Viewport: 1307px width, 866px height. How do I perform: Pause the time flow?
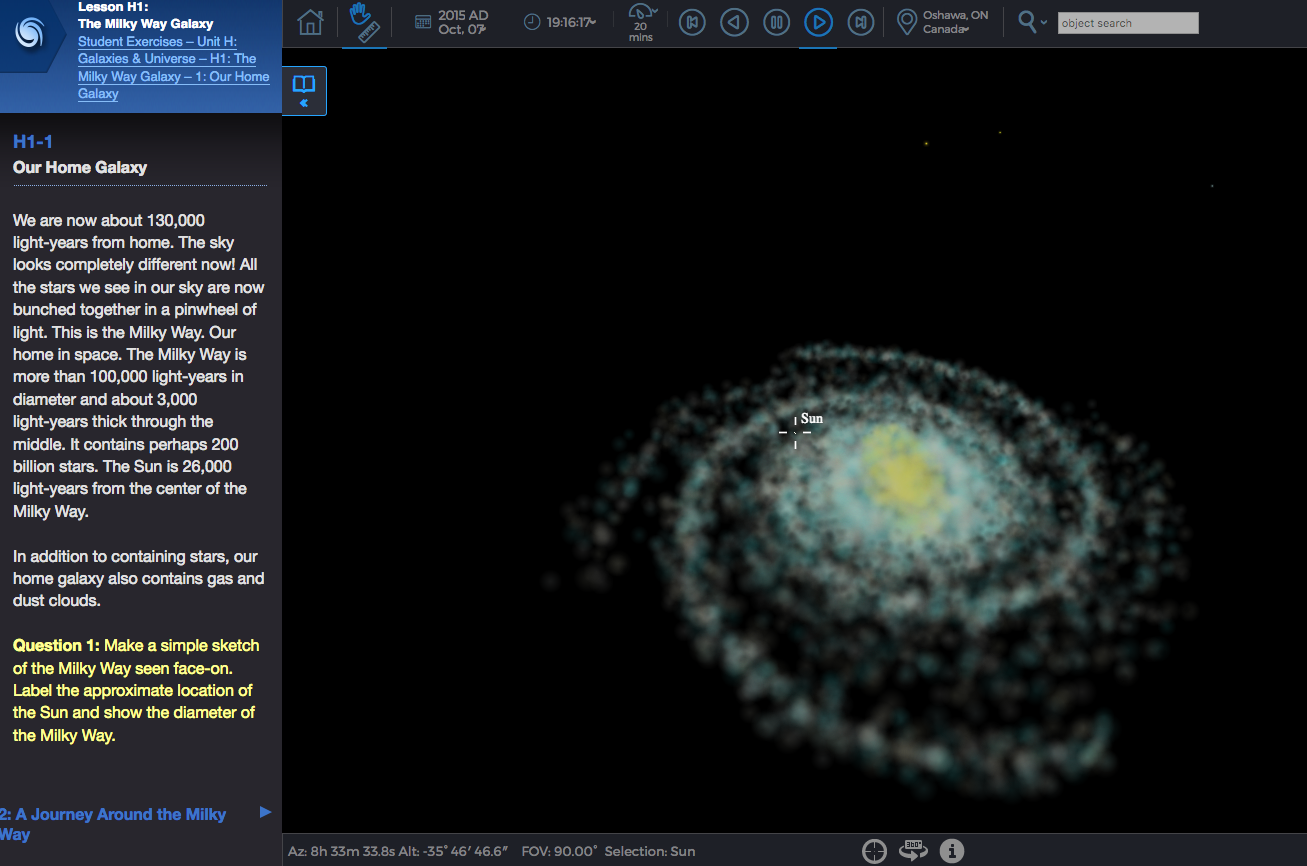776,22
